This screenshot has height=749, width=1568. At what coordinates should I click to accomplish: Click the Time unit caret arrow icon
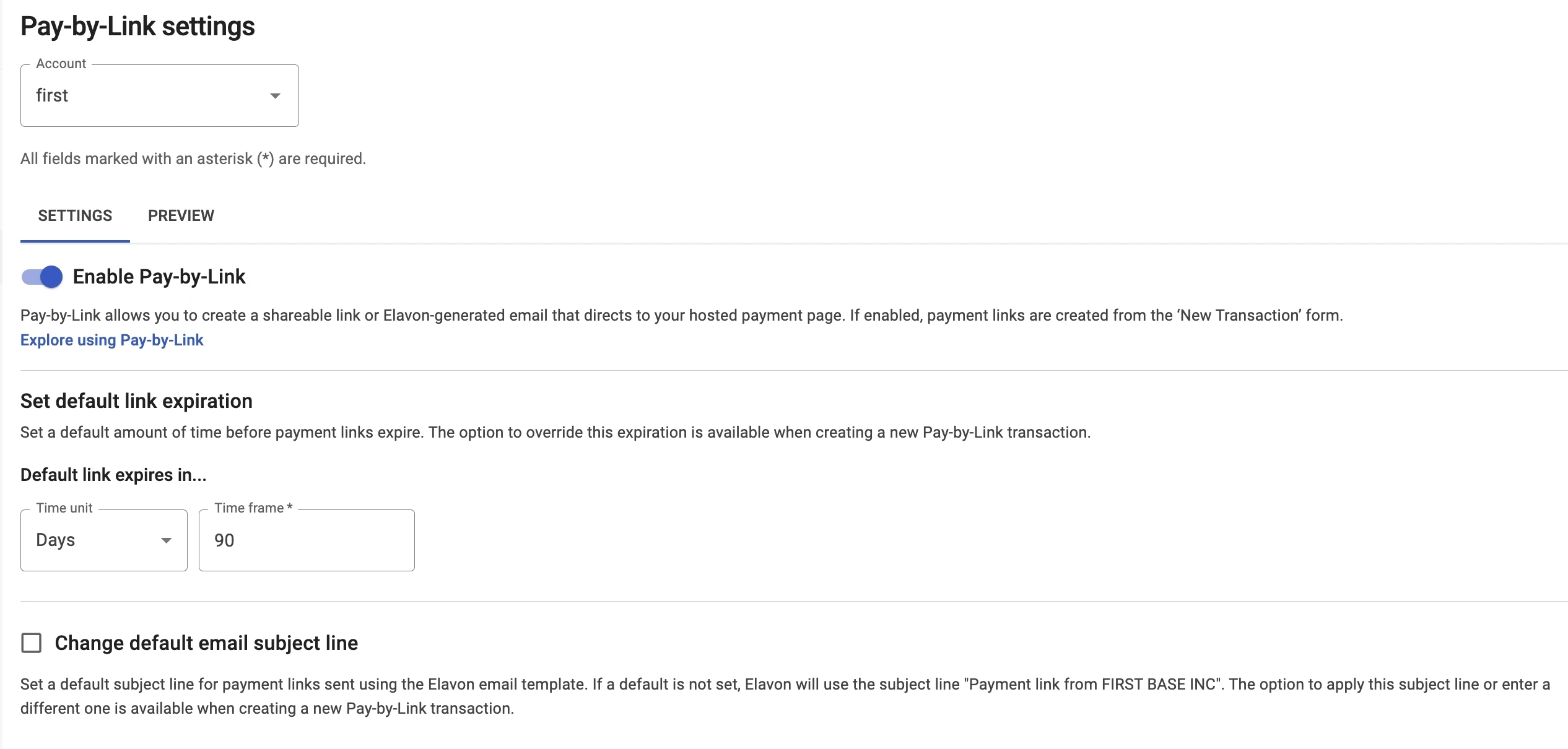[x=166, y=540]
